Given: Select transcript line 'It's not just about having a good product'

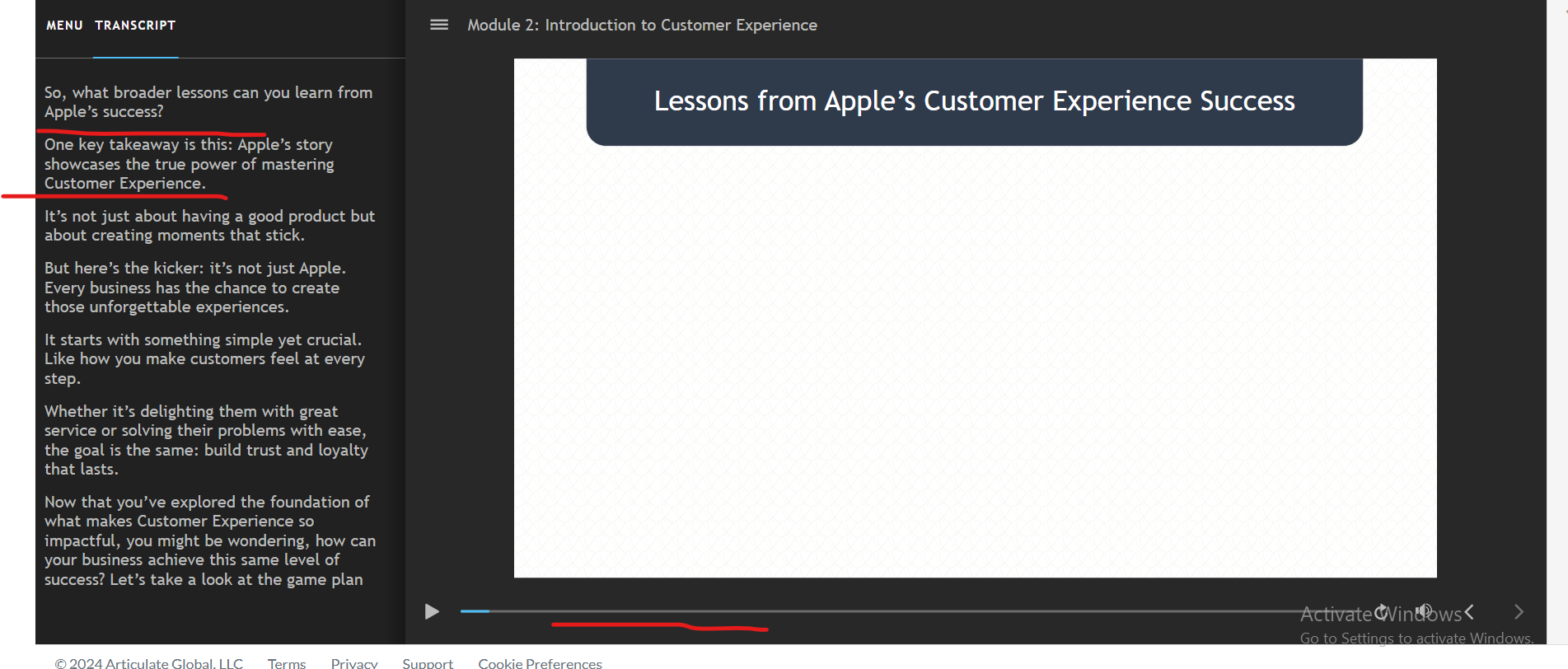Looking at the screenshot, I should pos(209,226).
